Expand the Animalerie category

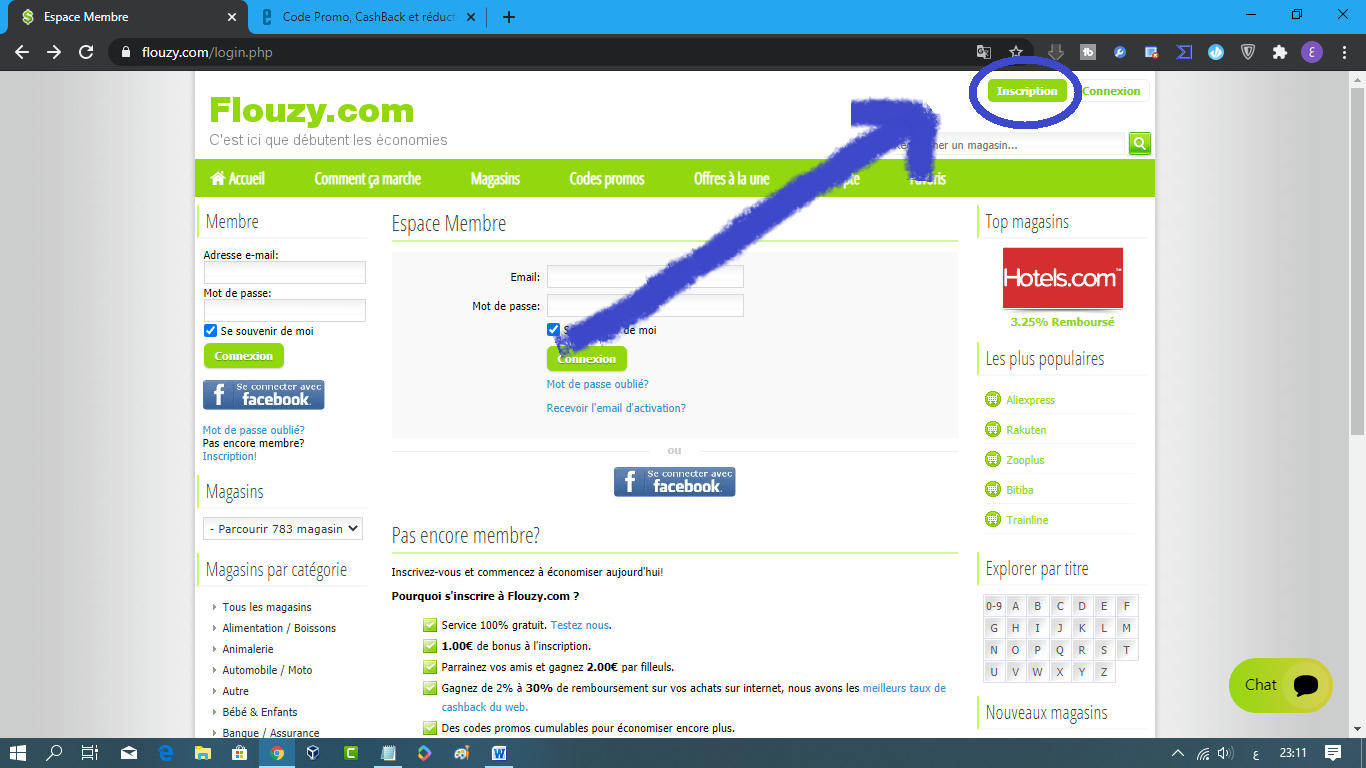click(x=248, y=649)
